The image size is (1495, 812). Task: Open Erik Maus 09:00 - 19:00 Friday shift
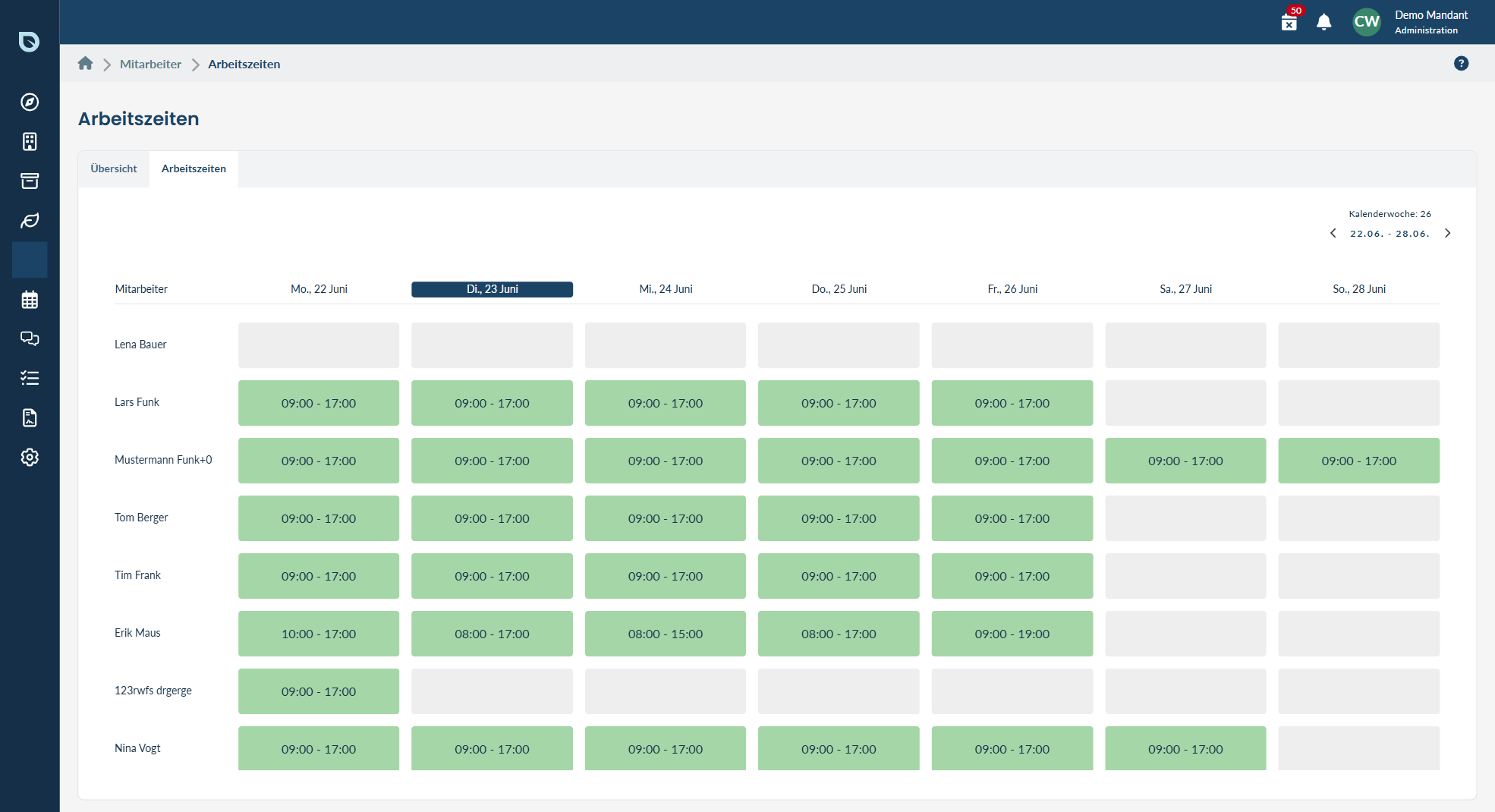(x=1012, y=634)
